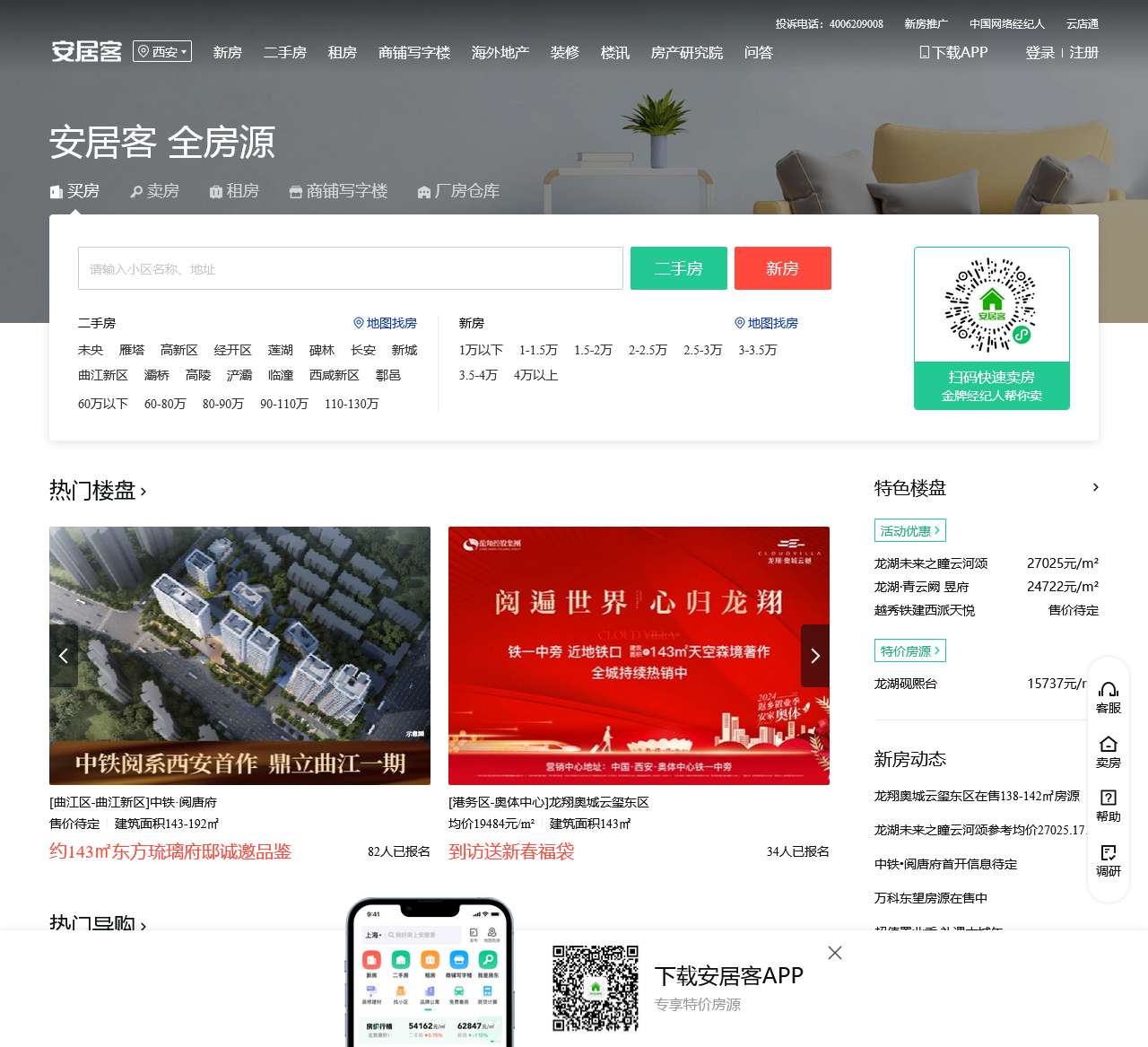The width and height of the screenshot is (1148, 1047).
Task: Click the quick-sell QR code image
Action: 992,305
